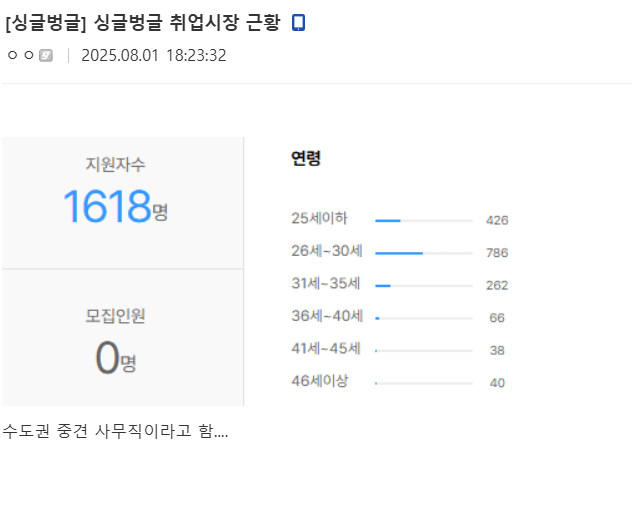Click the body text 수도권 중견 사무직이라고 함
The image size is (632, 506).
115,432
